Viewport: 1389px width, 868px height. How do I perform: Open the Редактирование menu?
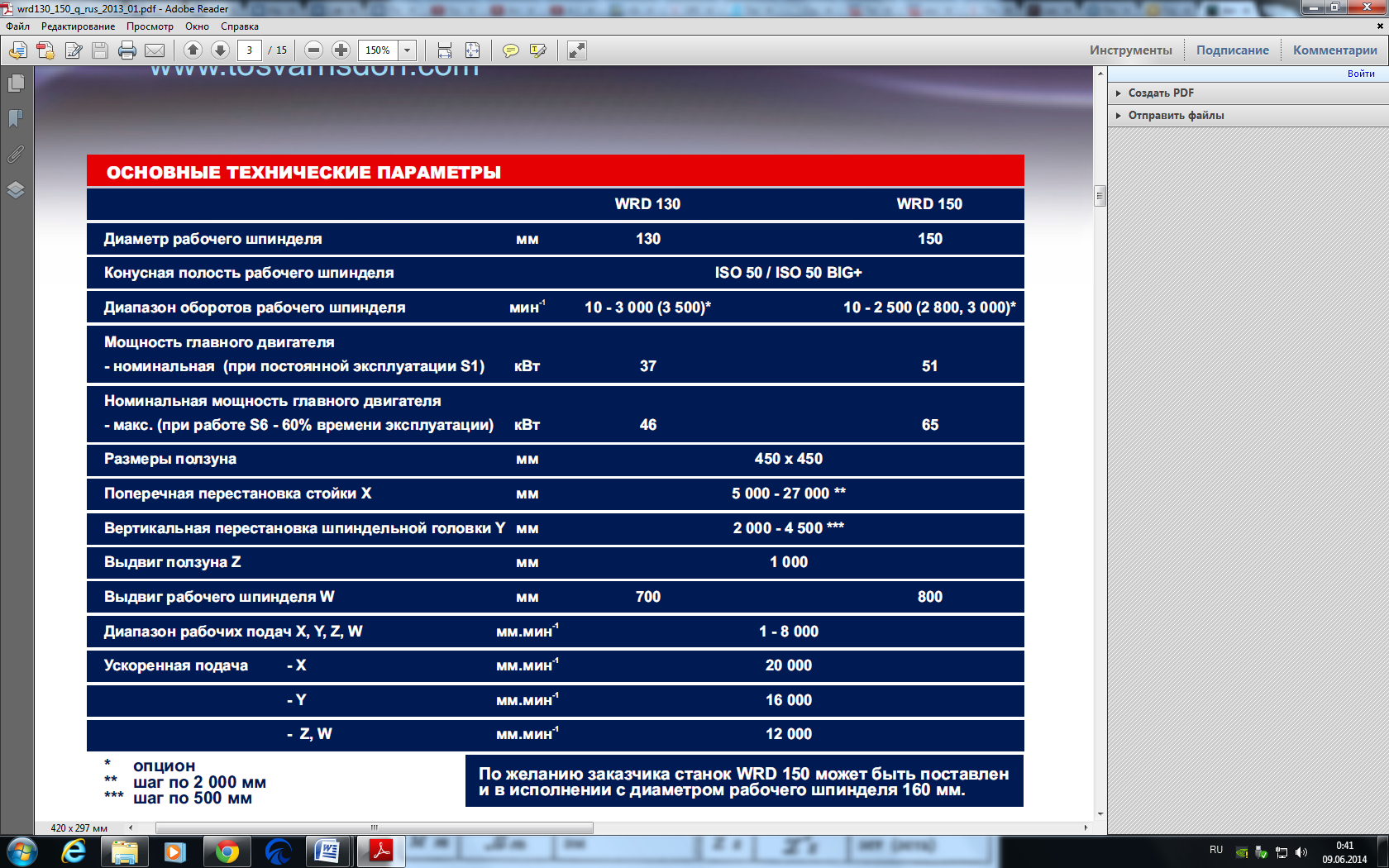pos(79,26)
